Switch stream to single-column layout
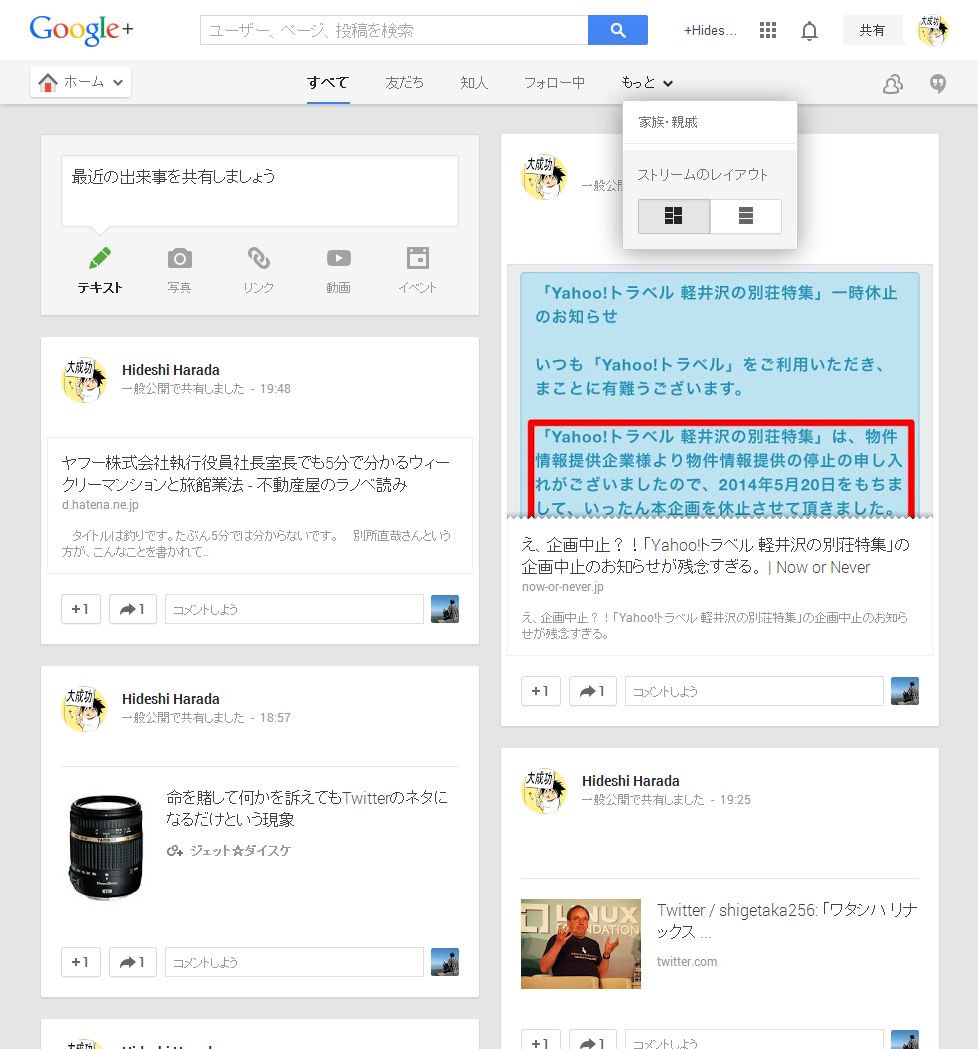The height and width of the screenshot is (1049, 978). [x=745, y=216]
